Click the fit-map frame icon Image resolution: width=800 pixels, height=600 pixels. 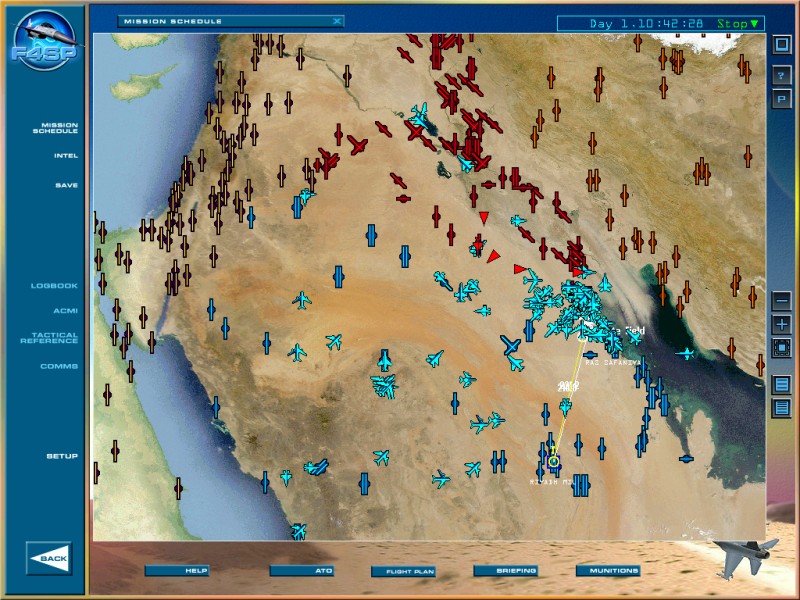tap(781, 348)
